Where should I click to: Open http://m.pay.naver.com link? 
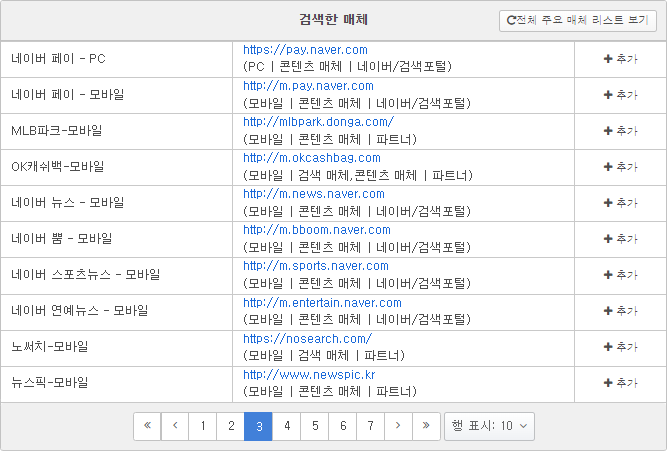pyautogui.click(x=308, y=86)
